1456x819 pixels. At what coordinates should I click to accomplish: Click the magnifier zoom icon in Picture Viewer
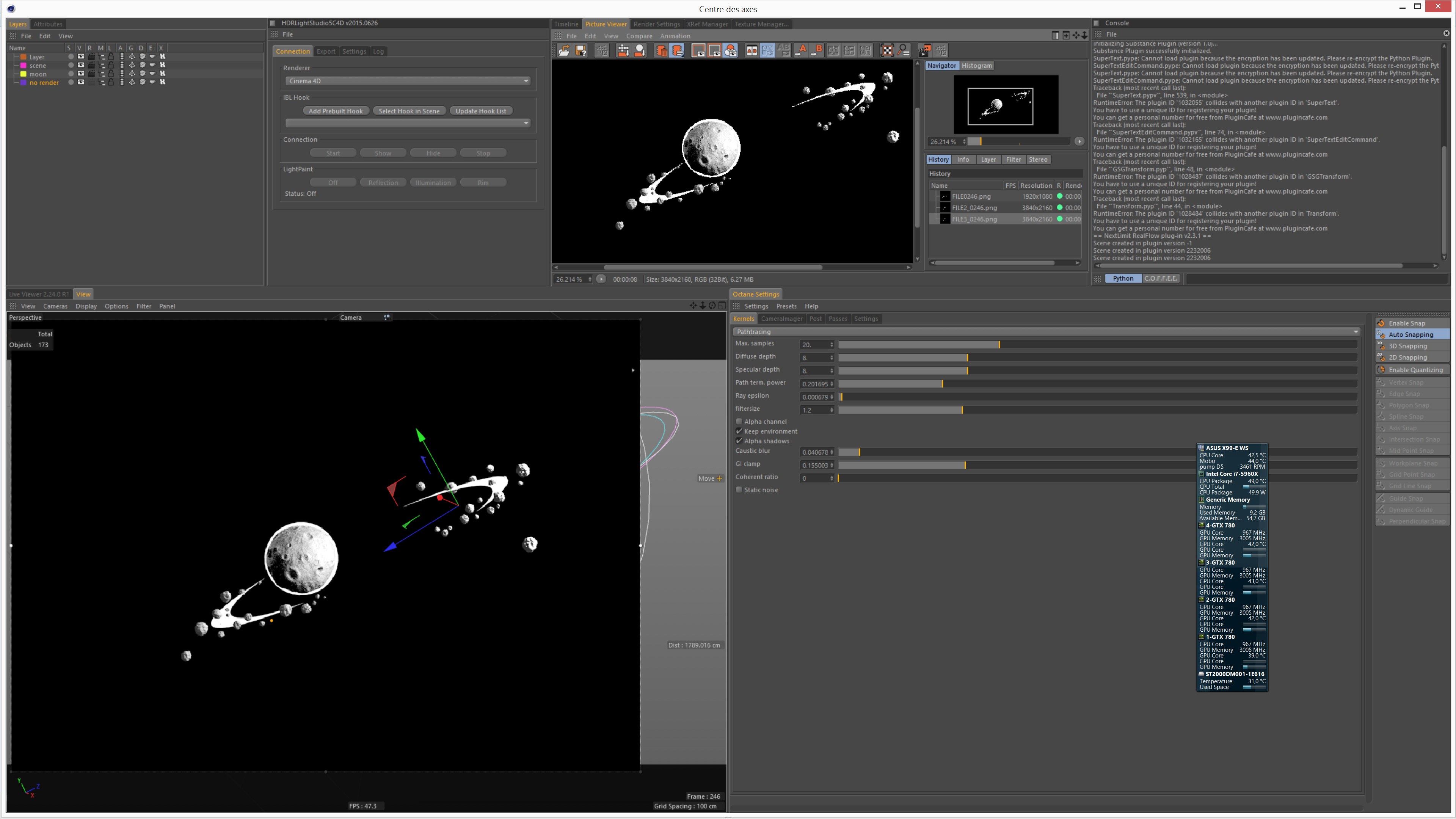[903, 51]
